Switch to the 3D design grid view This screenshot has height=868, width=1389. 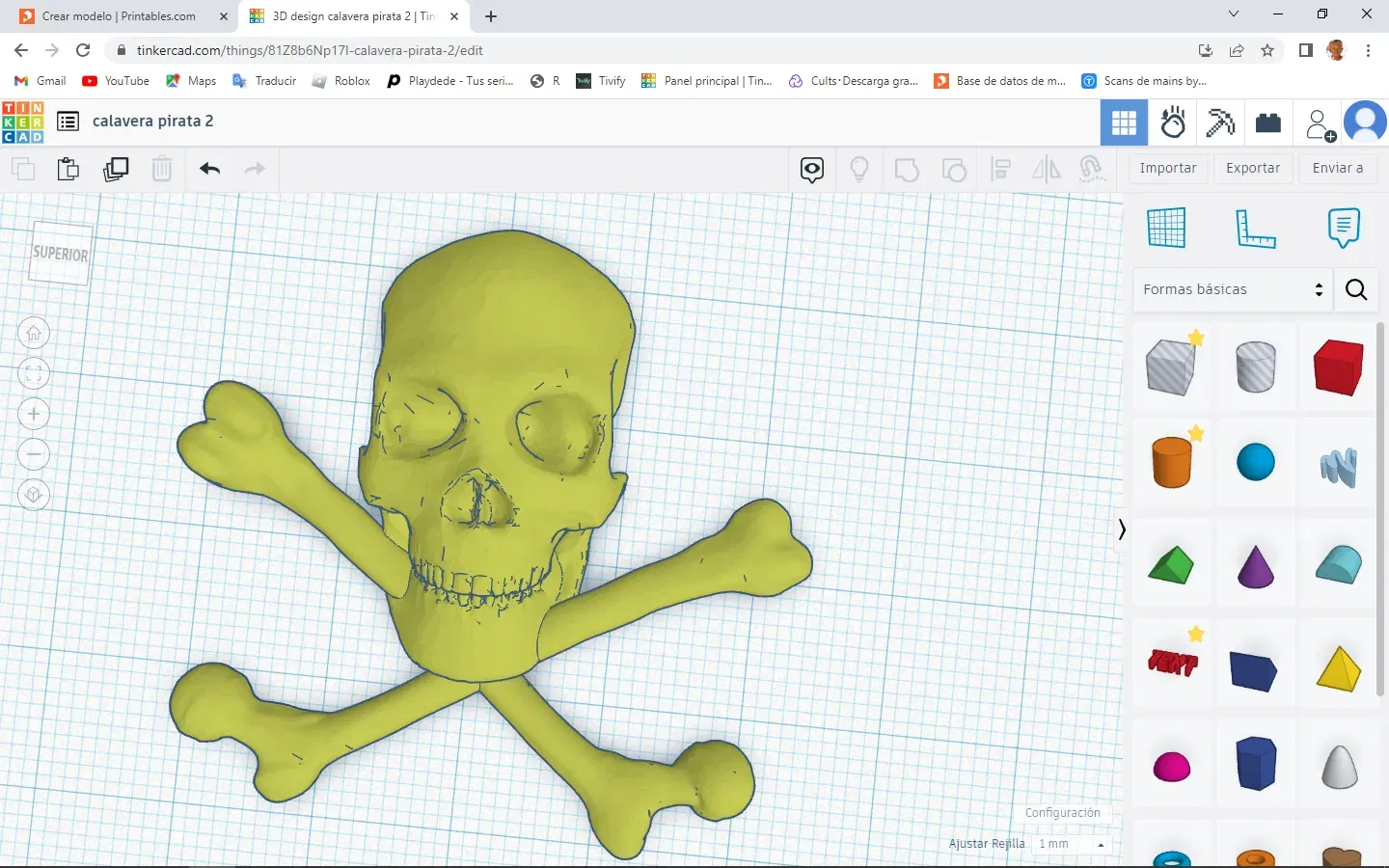point(1124,122)
